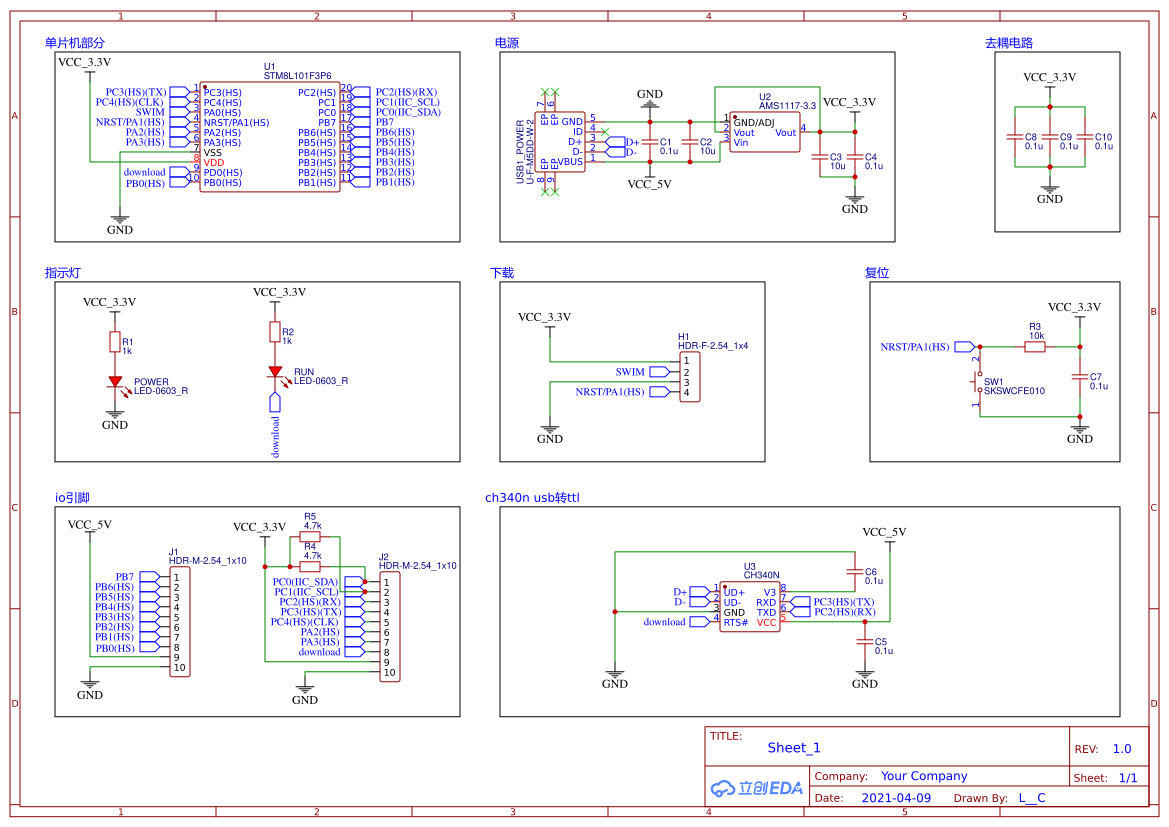Select the R3 10k pull-up resistor

click(1037, 344)
